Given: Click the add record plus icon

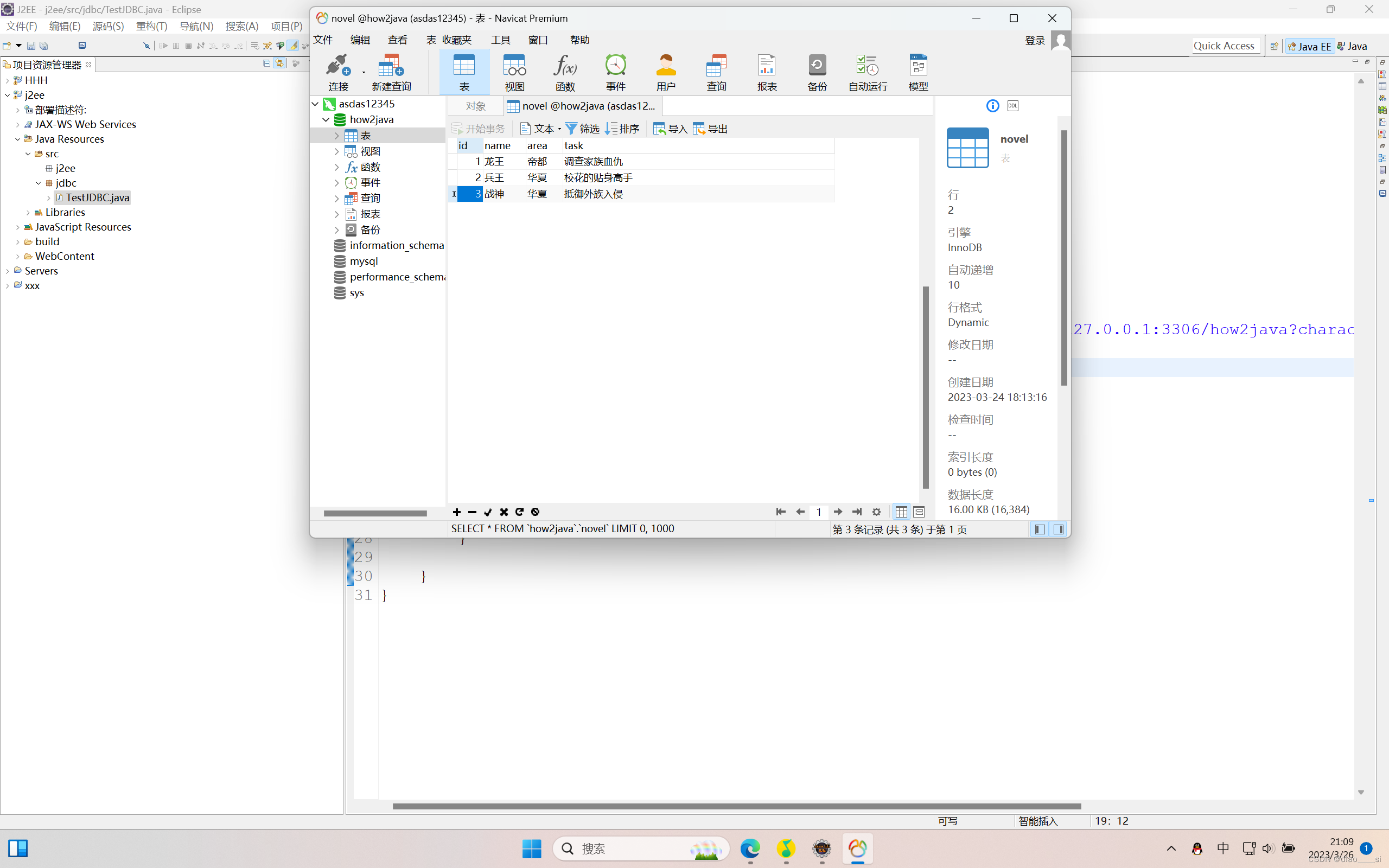Looking at the screenshot, I should pos(456,512).
